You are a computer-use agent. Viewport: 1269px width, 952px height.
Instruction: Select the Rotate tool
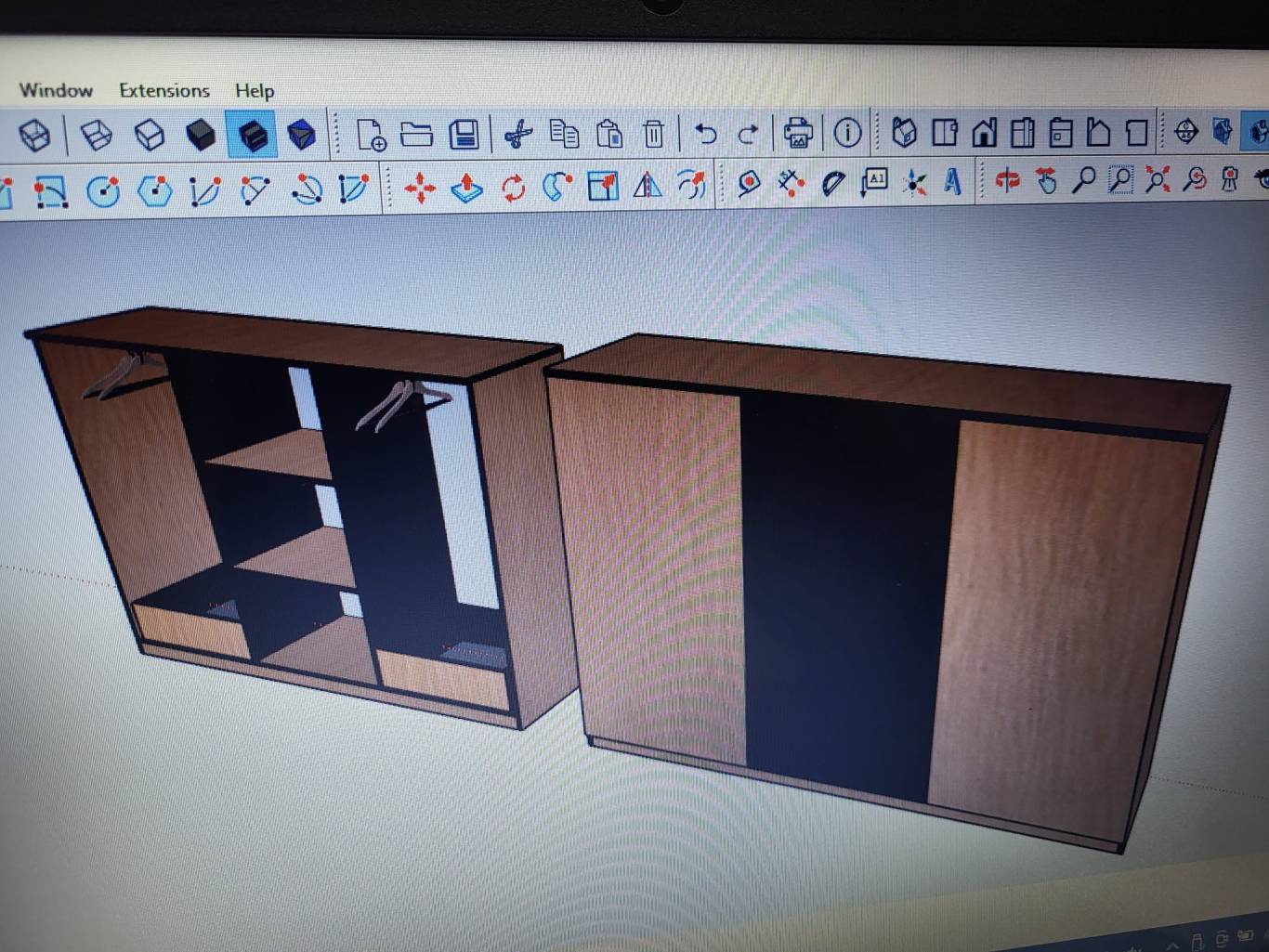click(x=513, y=188)
